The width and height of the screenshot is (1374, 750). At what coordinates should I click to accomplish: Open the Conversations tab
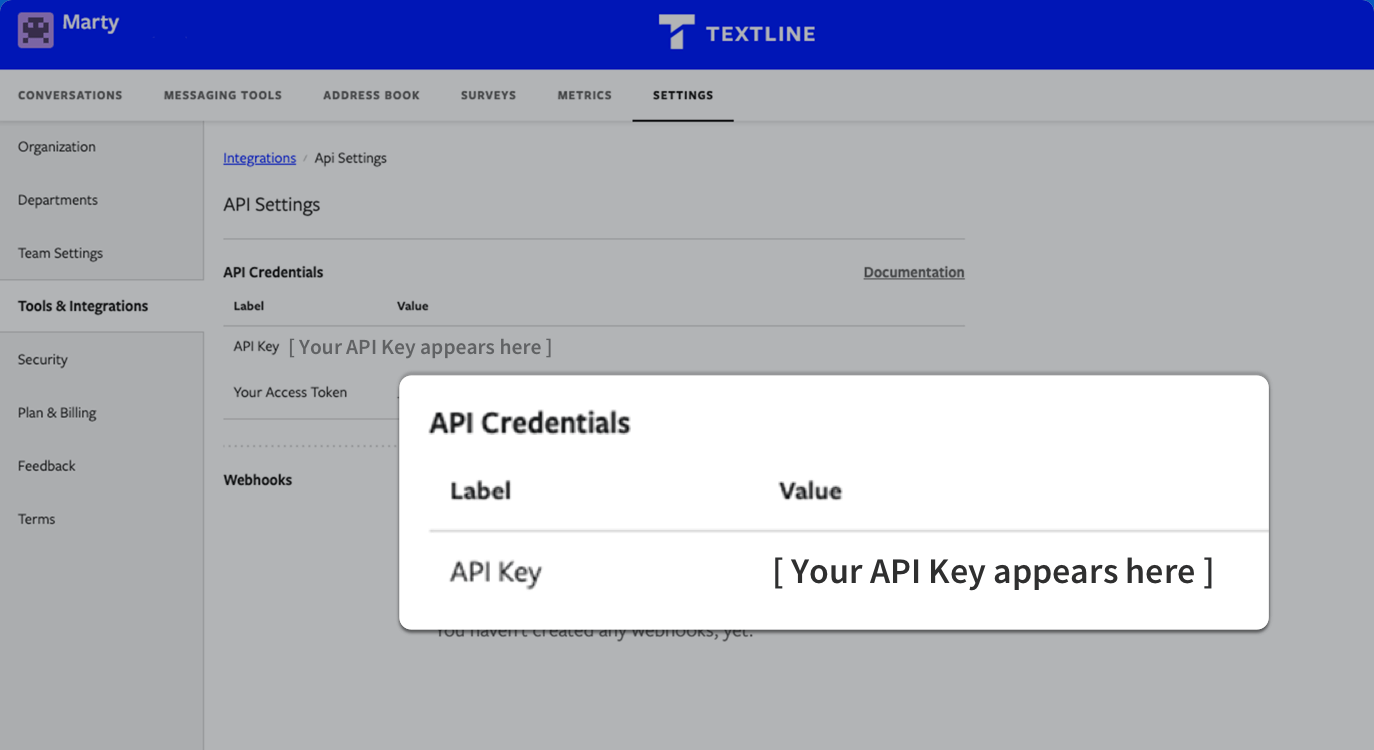(70, 95)
